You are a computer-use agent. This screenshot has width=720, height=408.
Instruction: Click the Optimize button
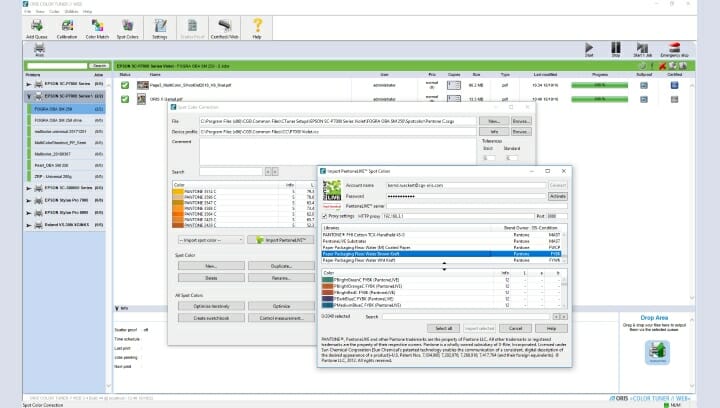(x=281, y=306)
